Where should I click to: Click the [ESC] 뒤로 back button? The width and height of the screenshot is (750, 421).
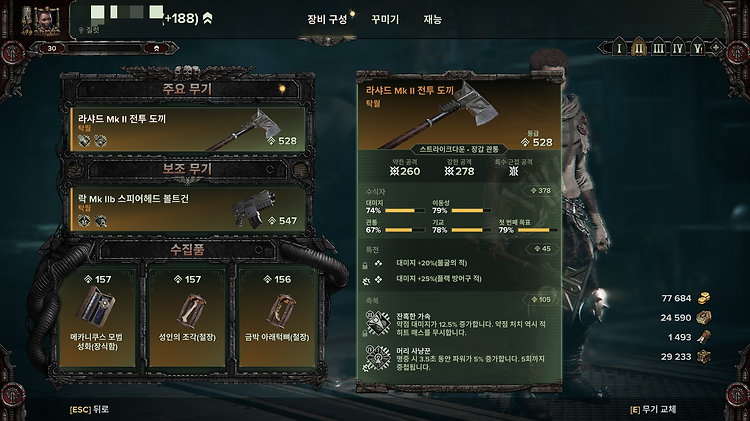pyautogui.click(x=89, y=410)
